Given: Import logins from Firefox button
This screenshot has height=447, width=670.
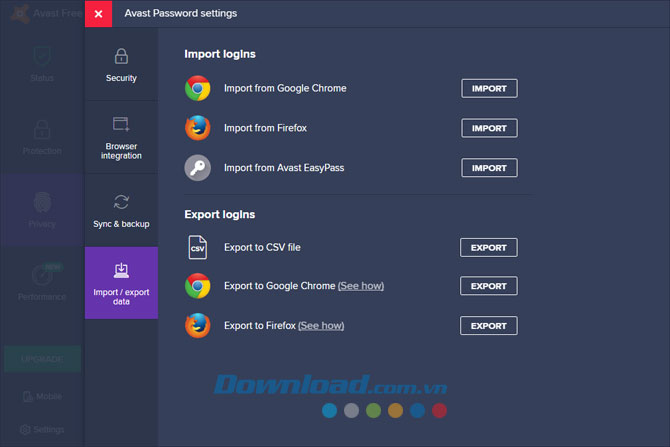Looking at the screenshot, I should pyautogui.click(x=489, y=128).
